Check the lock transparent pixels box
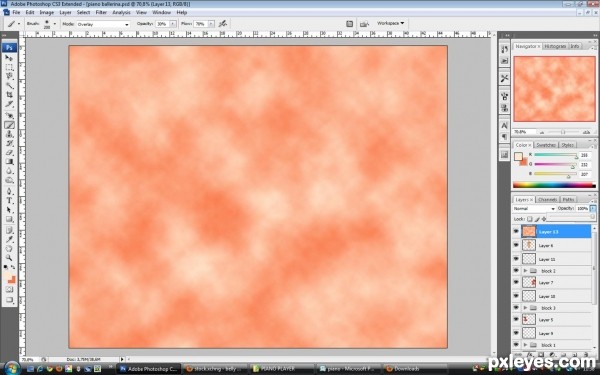 pyautogui.click(x=530, y=219)
